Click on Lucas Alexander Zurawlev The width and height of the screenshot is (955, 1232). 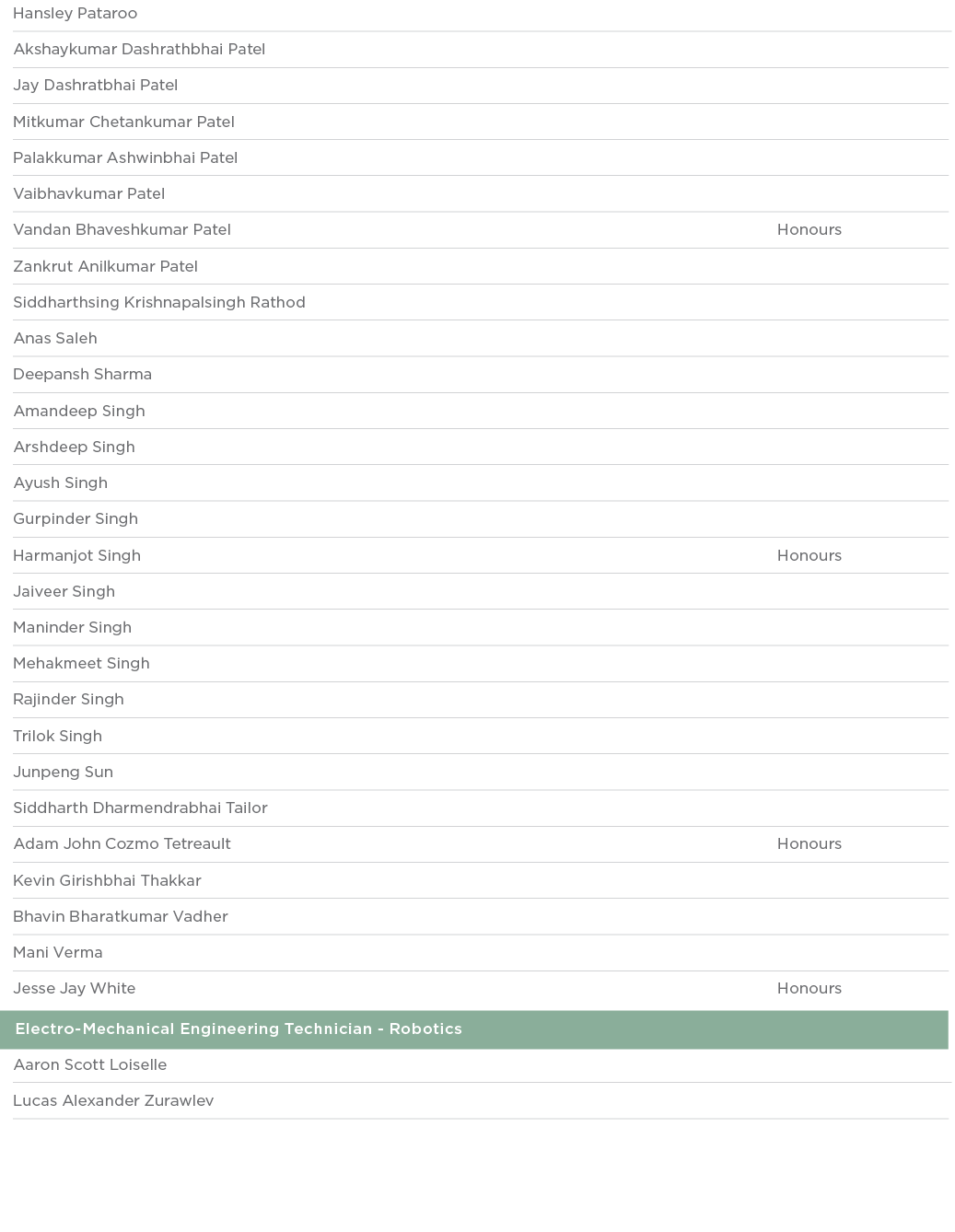pos(113,1100)
